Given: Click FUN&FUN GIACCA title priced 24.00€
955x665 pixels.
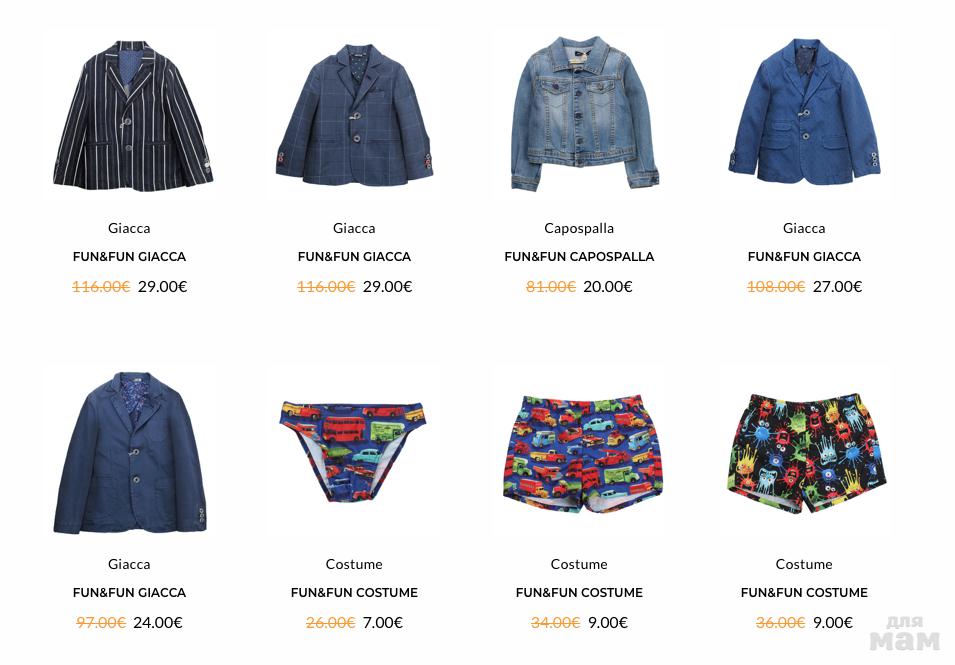Looking at the screenshot, I should point(129,593).
